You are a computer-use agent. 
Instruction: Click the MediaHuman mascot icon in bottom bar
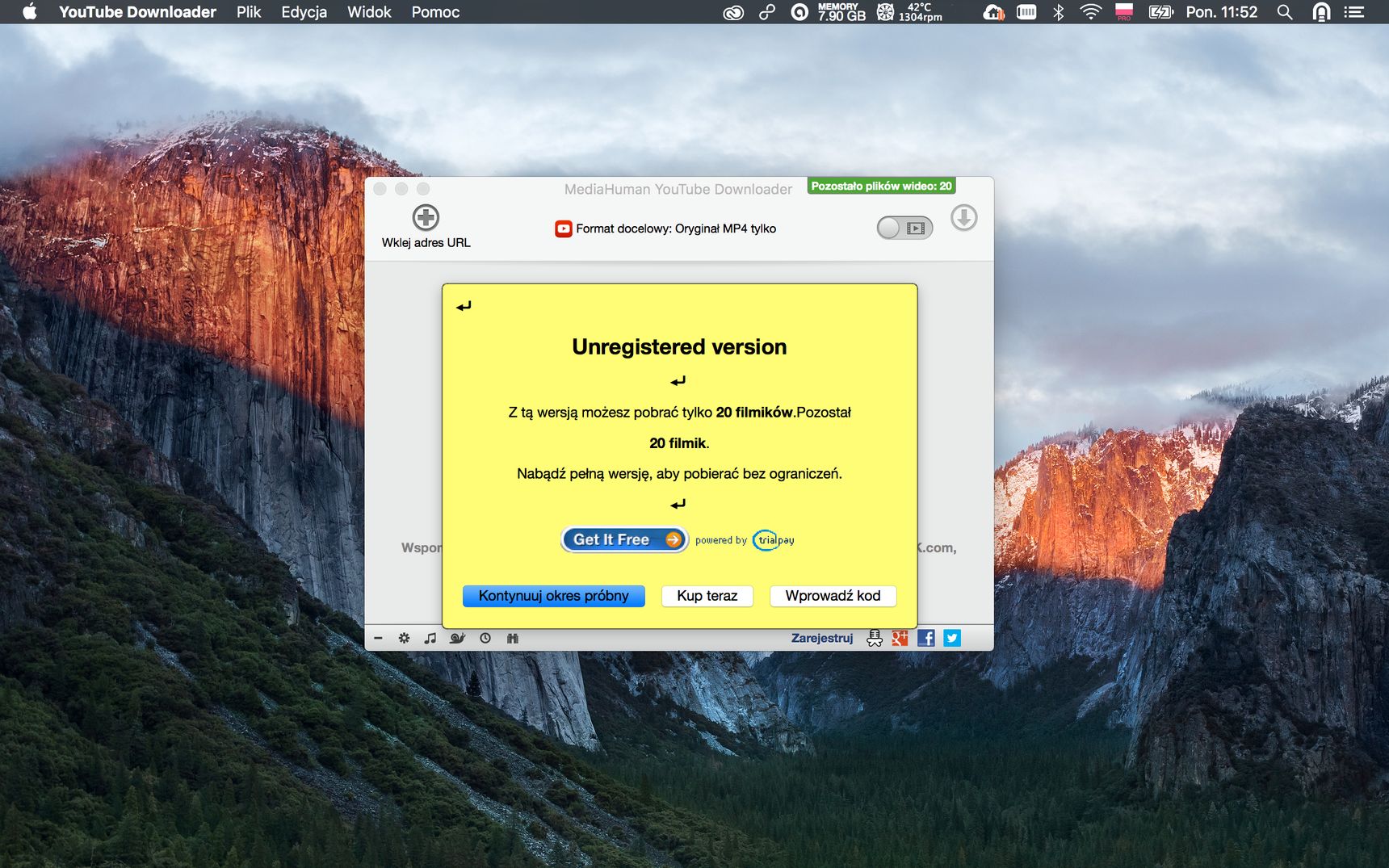(875, 638)
